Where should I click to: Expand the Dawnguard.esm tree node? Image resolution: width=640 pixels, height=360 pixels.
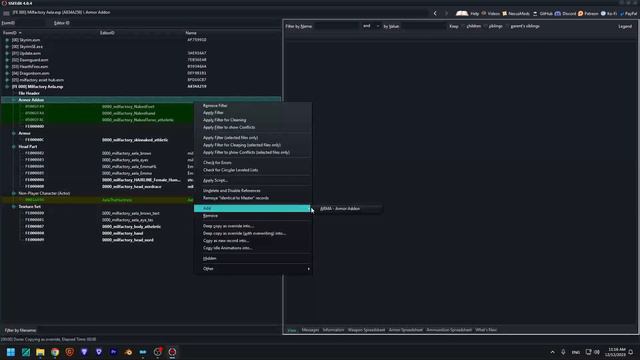(7, 60)
